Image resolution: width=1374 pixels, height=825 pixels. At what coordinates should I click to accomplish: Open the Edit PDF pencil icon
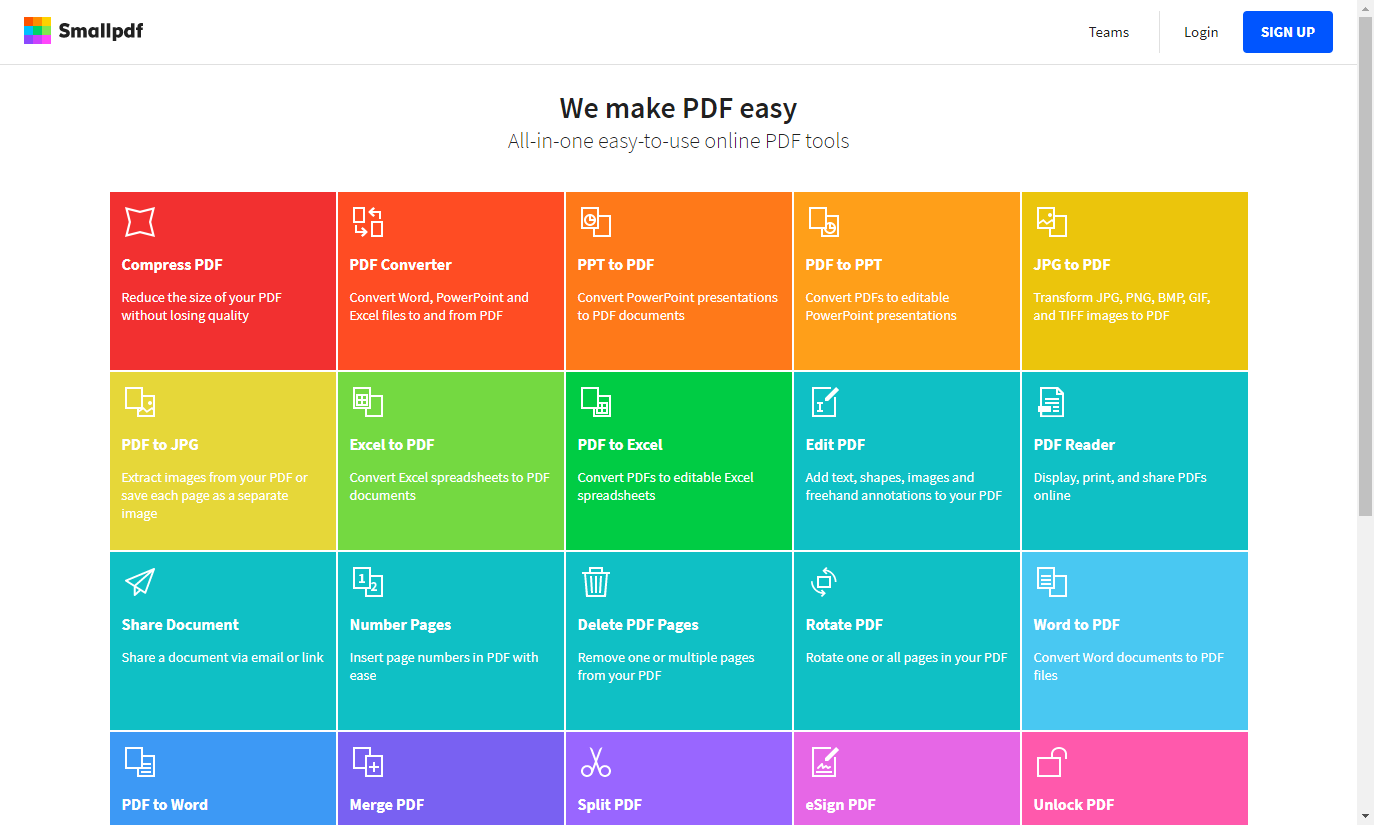(823, 402)
